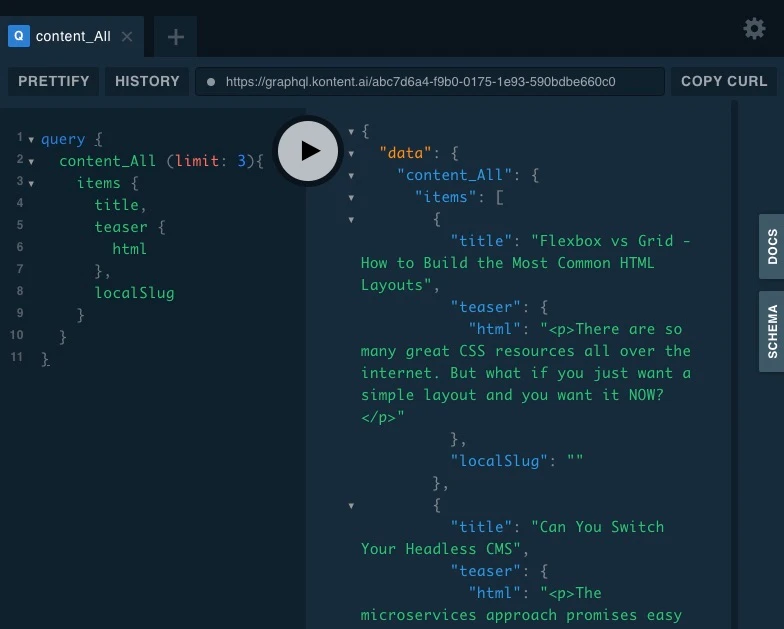784x629 pixels.
Task: Close the content_All tab
Action: (x=127, y=37)
